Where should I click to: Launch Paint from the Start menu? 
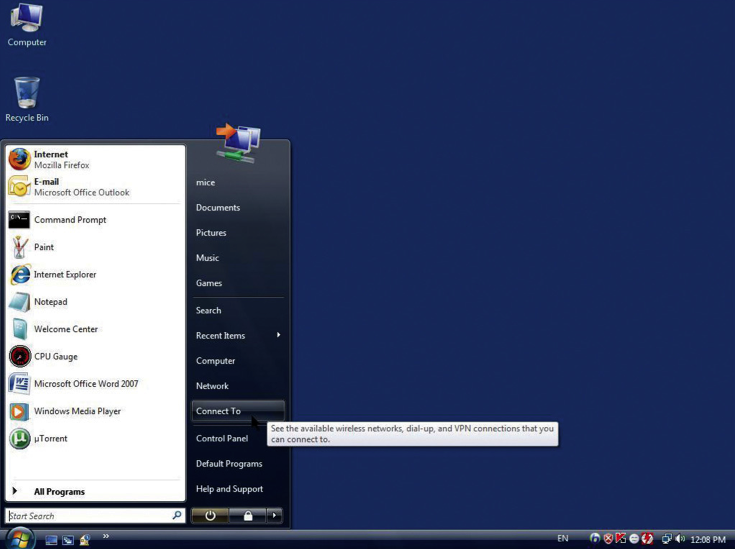click(96, 247)
